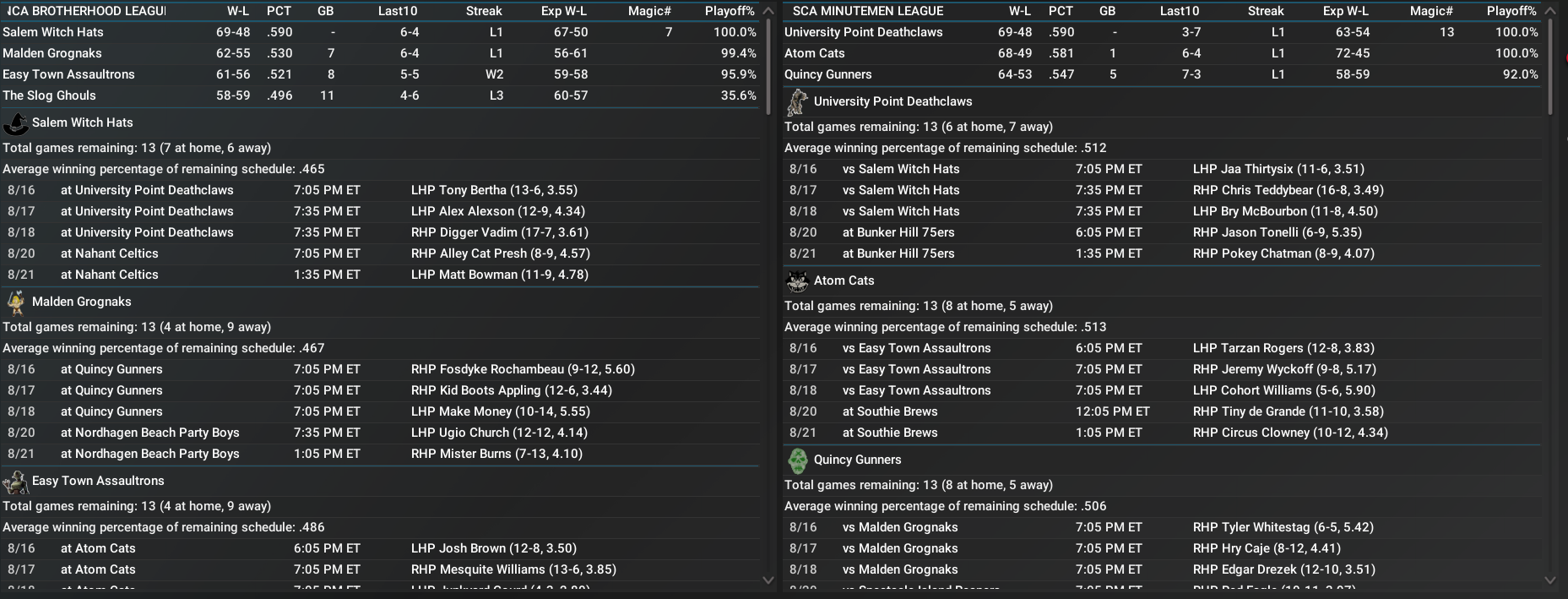Select the 8/20 at Nahant Celtics game
The image size is (1568, 599).
tap(109, 253)
